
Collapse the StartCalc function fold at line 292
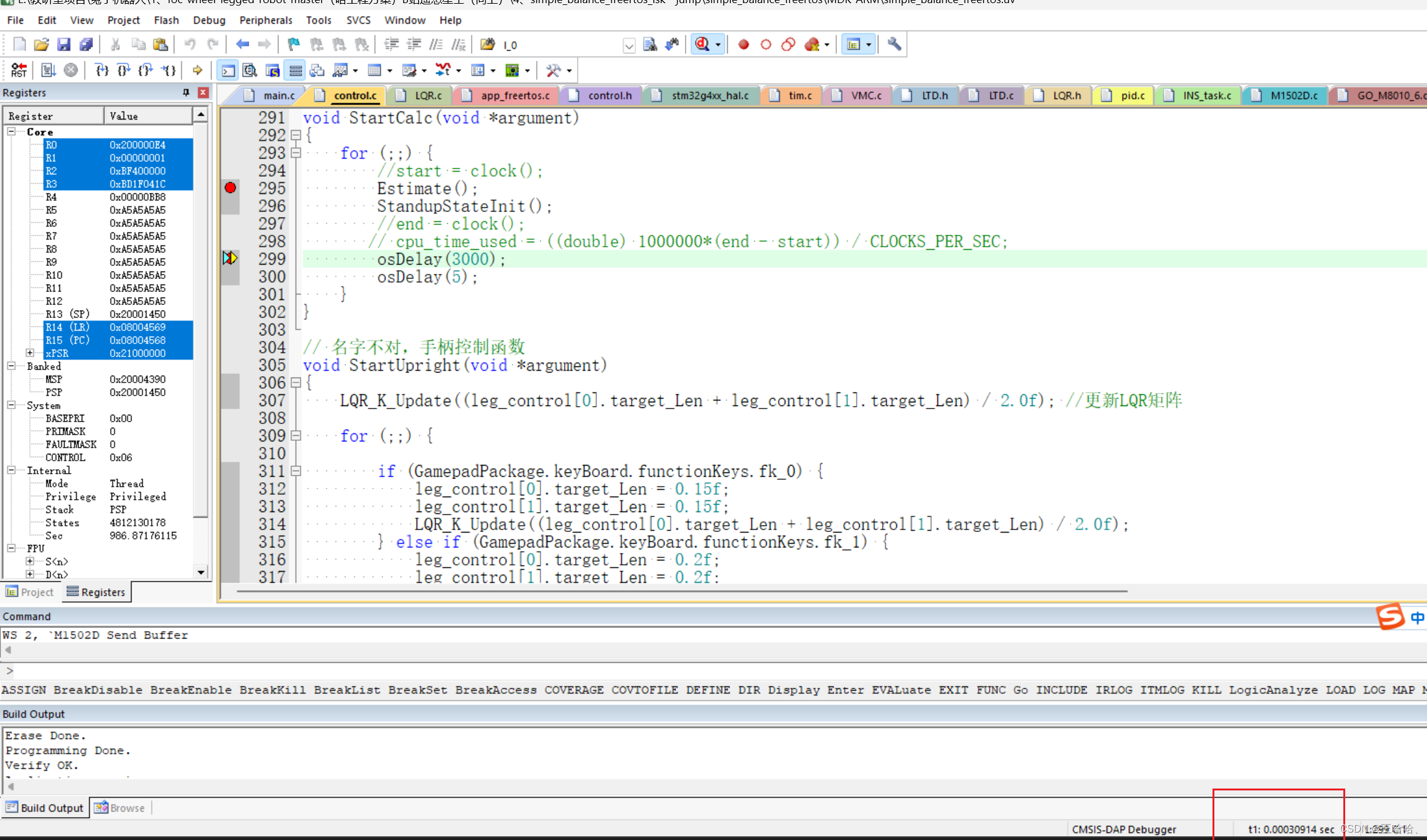click(x=296, y=135)
